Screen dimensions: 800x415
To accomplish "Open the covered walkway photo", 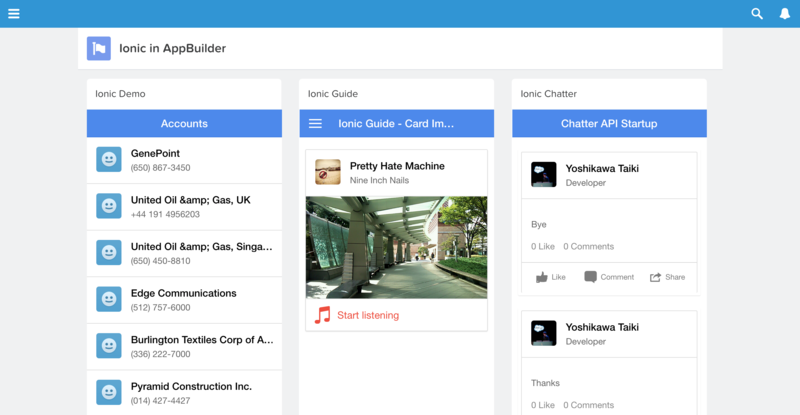I will [x=396, y=248].
